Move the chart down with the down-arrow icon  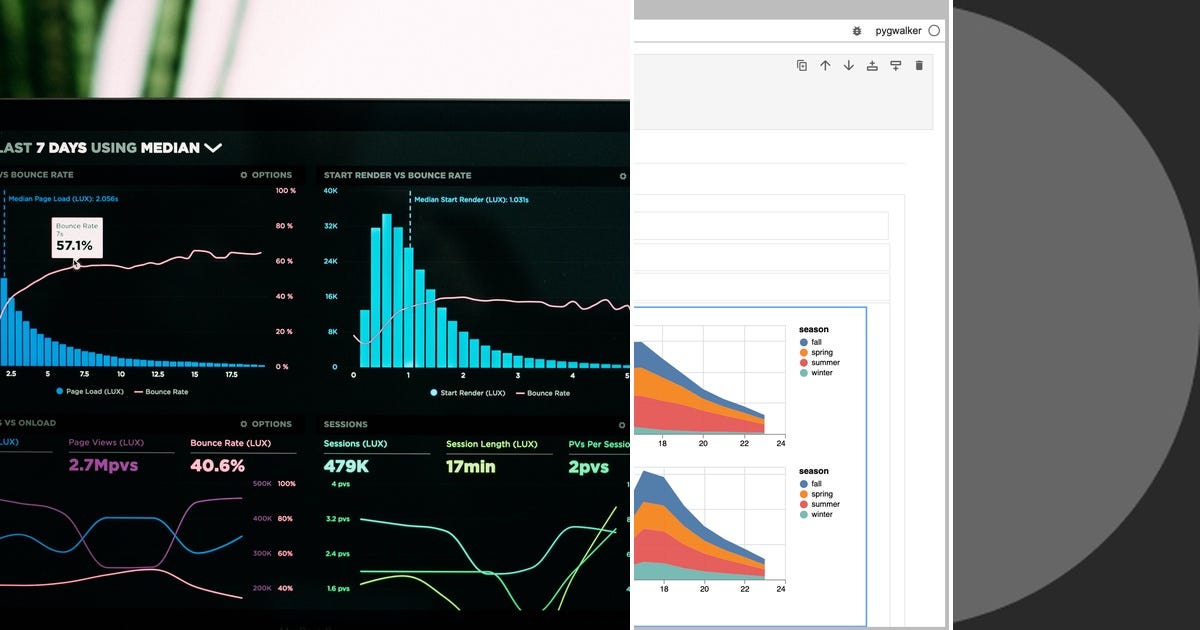coord(848,65)
